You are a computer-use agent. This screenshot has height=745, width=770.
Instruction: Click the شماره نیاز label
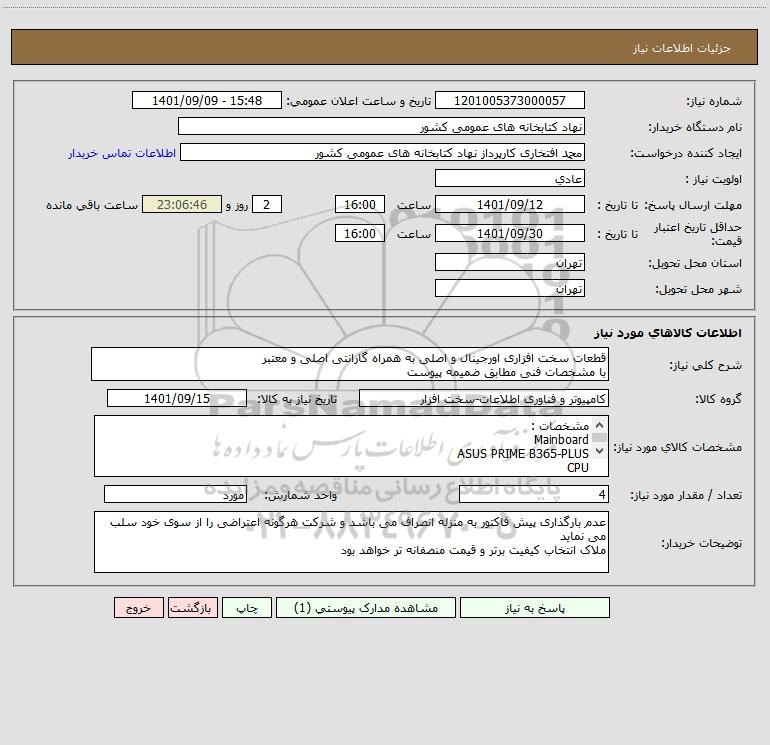click(714, 101)
